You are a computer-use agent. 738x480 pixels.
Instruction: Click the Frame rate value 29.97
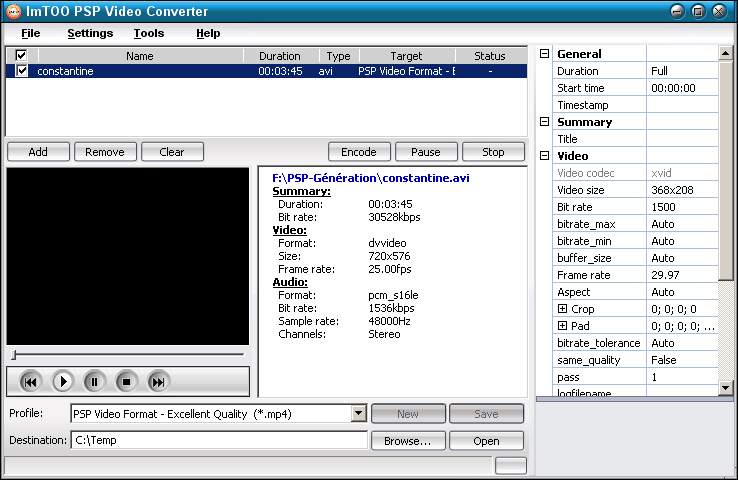pos(666,275)
